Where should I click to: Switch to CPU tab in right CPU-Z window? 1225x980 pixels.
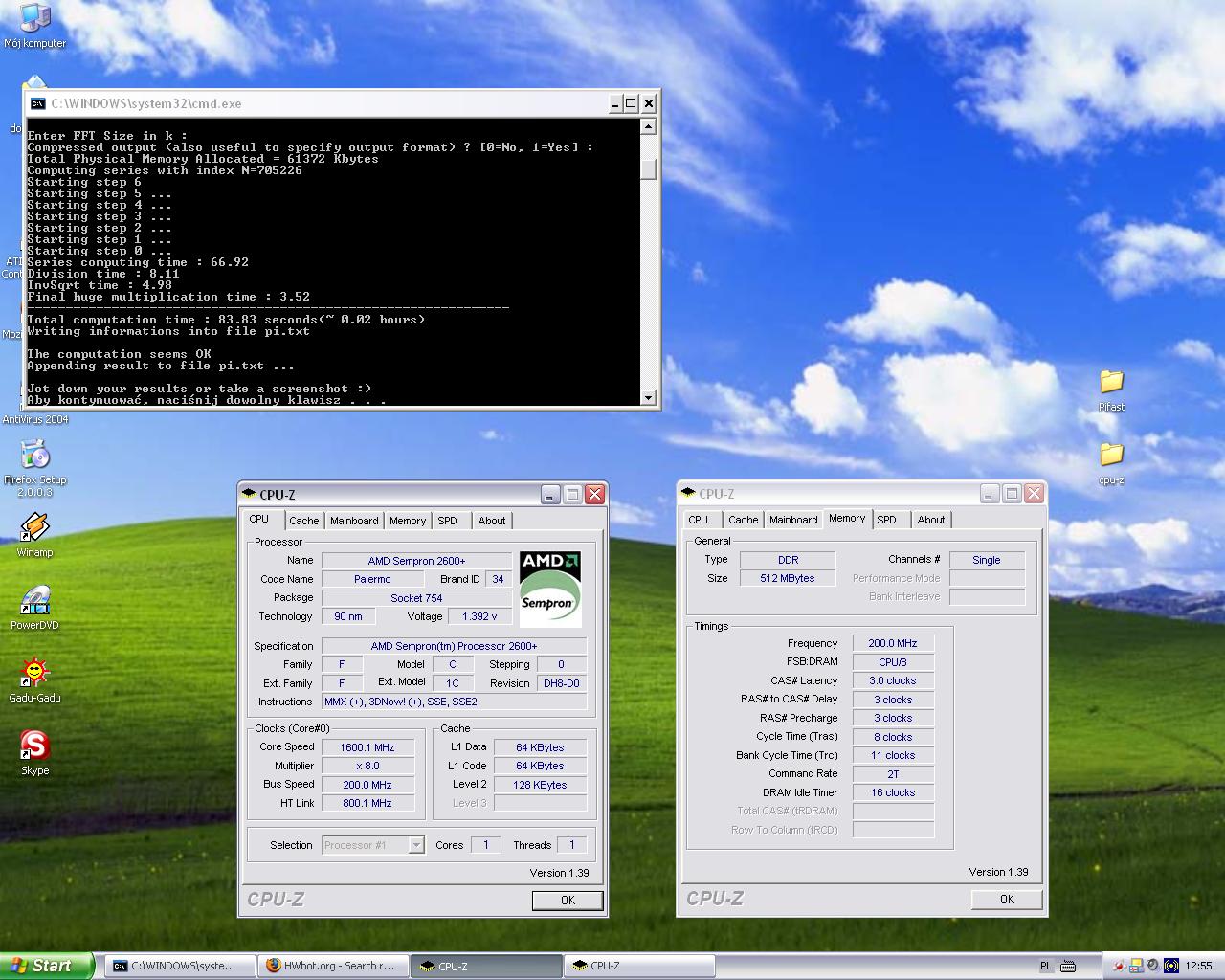[699, 520]
